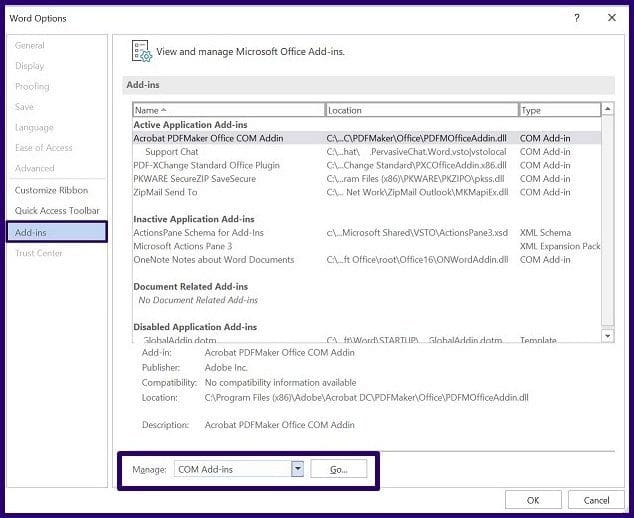Select Add-ins in the sidebar

(57, 233)
